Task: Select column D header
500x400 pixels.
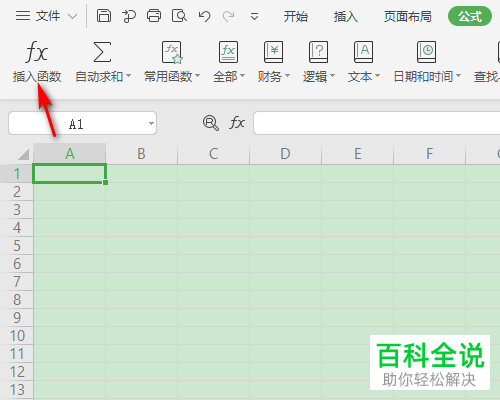Action: coord(286,154)
